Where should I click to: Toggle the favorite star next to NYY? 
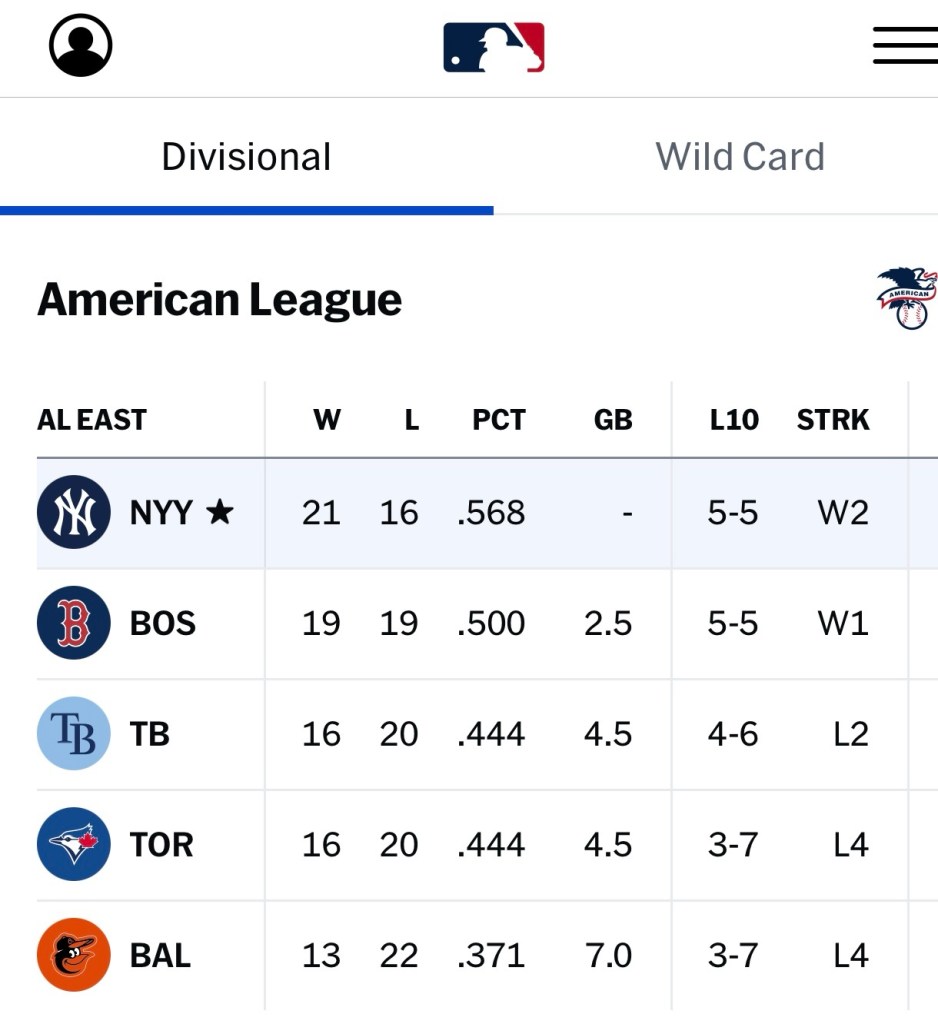coord(220,513)
